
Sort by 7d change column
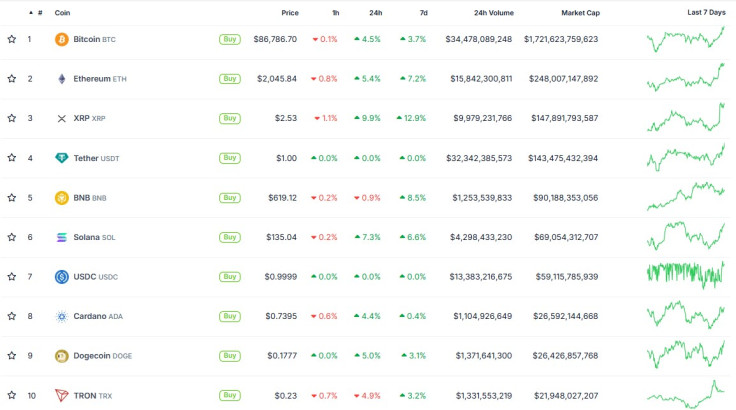click(x=423, y=13)
